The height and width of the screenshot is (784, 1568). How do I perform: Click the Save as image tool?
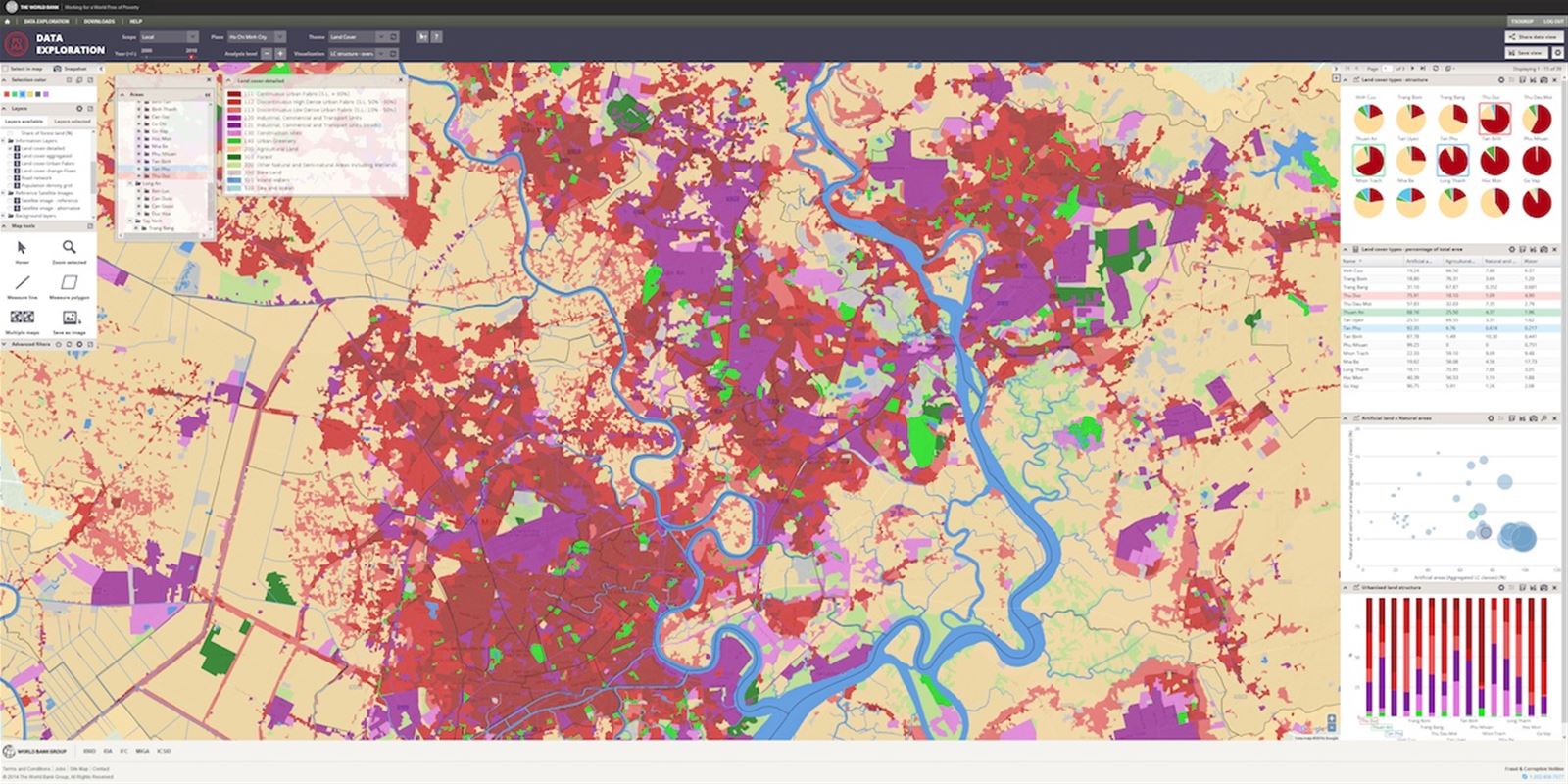pos(71,321)
